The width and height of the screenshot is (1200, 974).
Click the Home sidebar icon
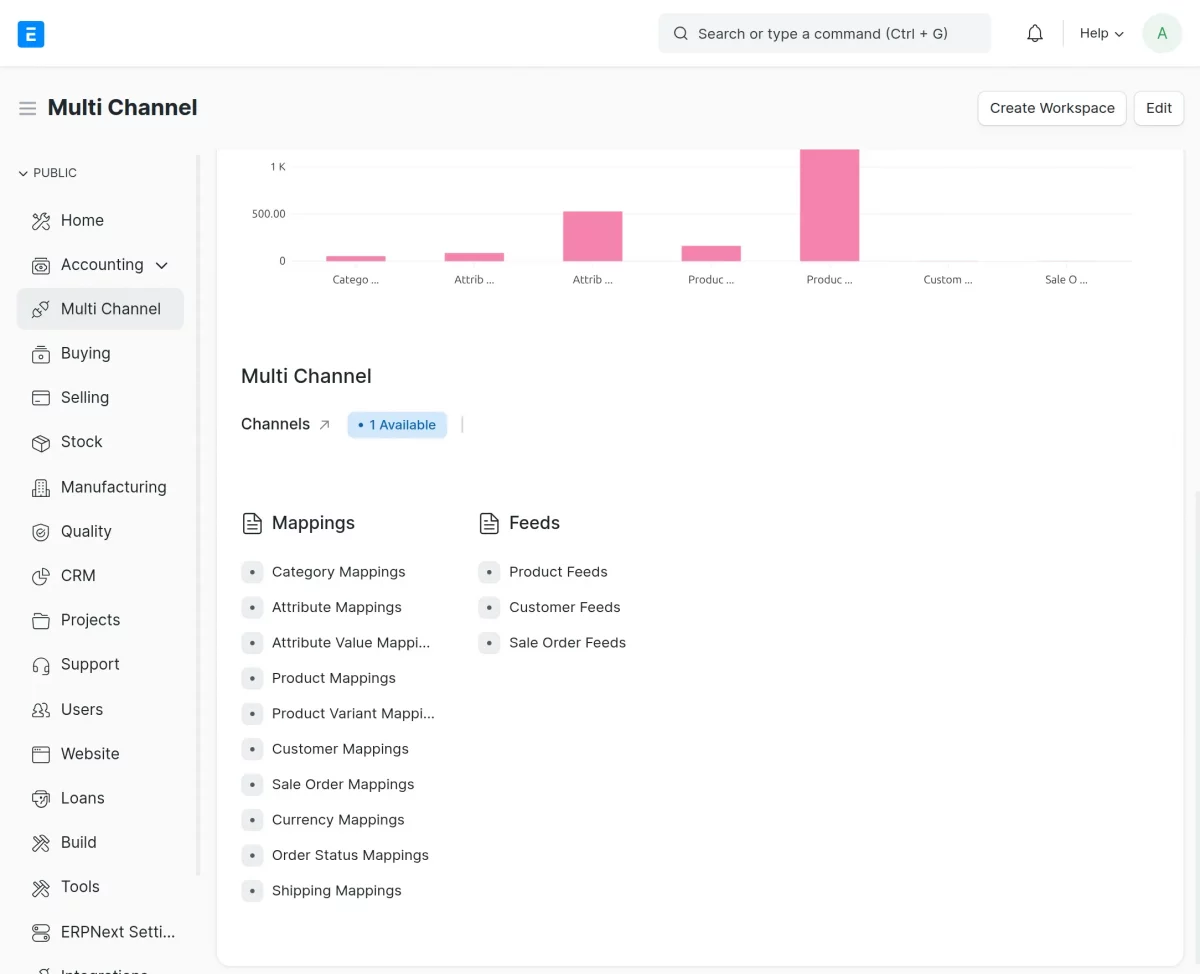pyautogui.click(x=41, y=221)
